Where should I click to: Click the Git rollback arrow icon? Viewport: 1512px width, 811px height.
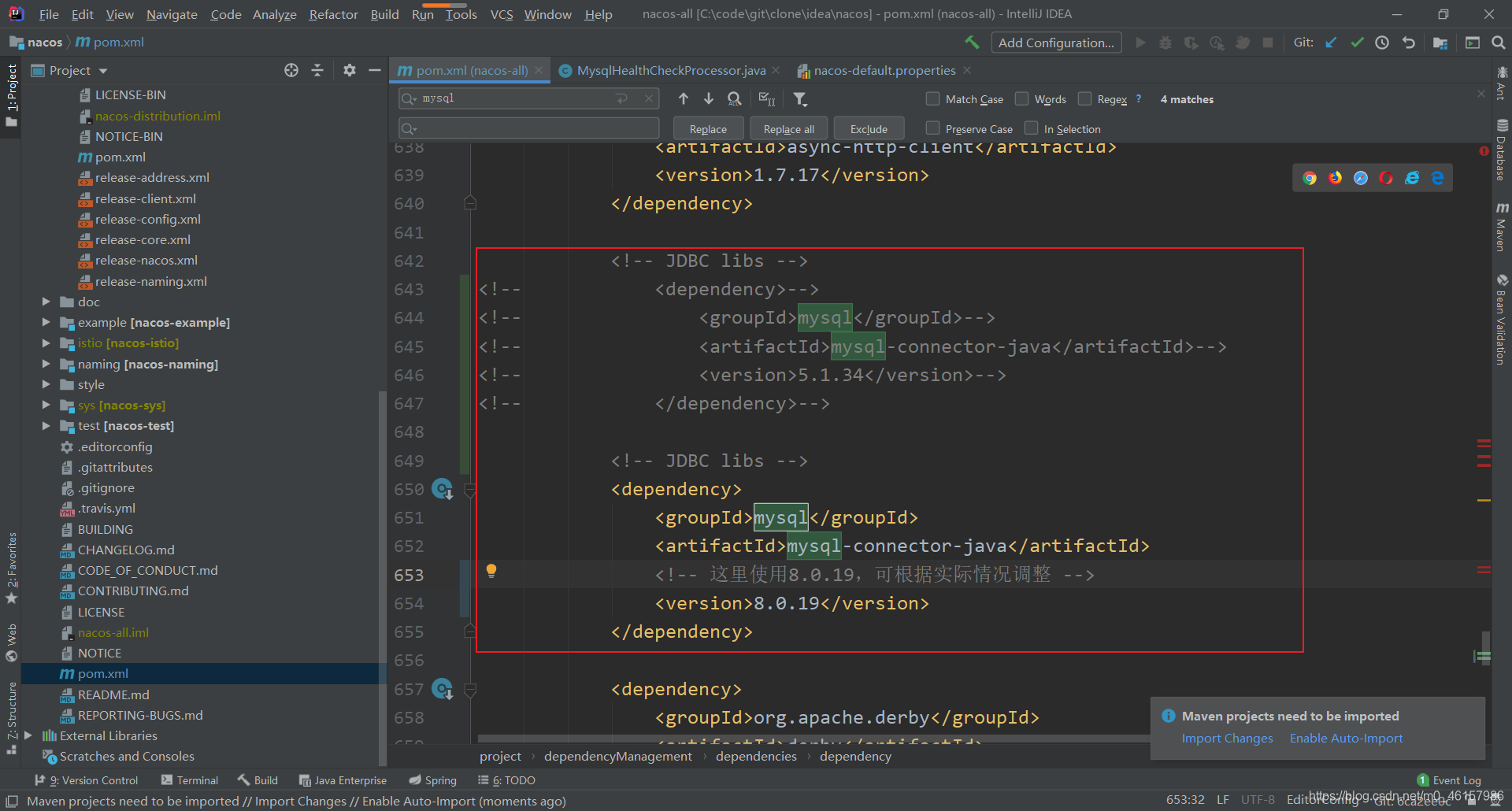1409,43
